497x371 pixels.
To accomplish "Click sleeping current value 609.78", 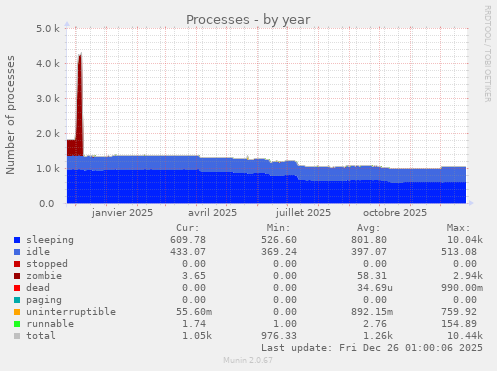I will click(188, 240).
